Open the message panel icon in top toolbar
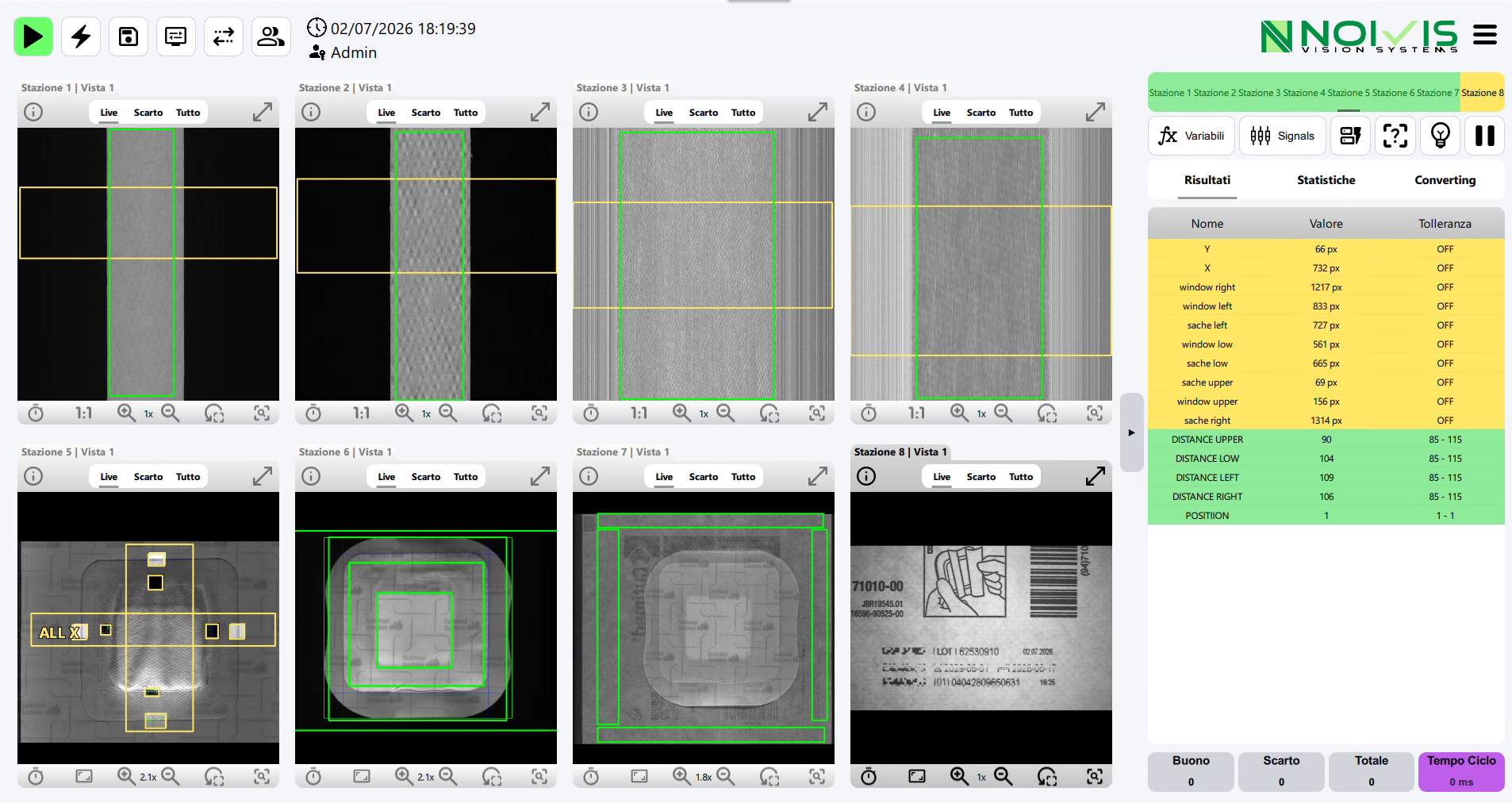Screen dimensions: 1512x803 coord(176,36)
